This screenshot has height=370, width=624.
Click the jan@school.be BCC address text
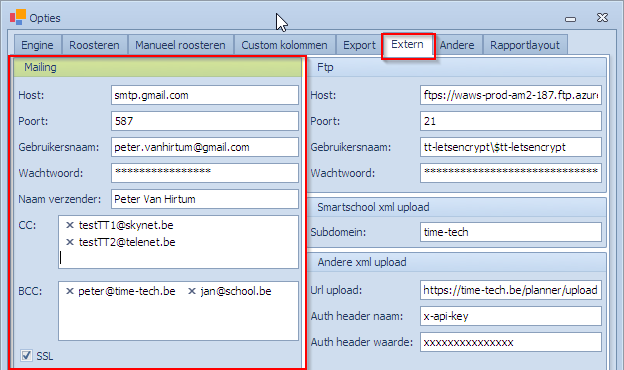[236, 291]
